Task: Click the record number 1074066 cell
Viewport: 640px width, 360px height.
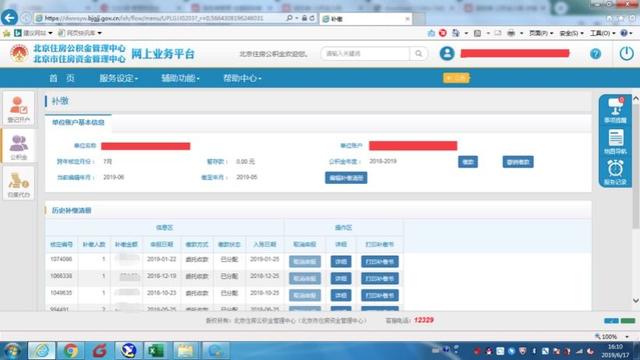Action: click(61, 259)
